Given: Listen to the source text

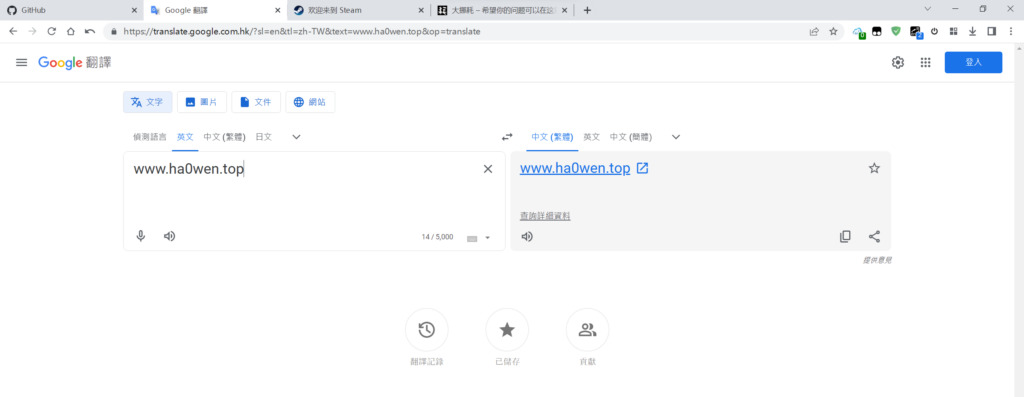Looking at the screenshot, I should click(170, 236).
